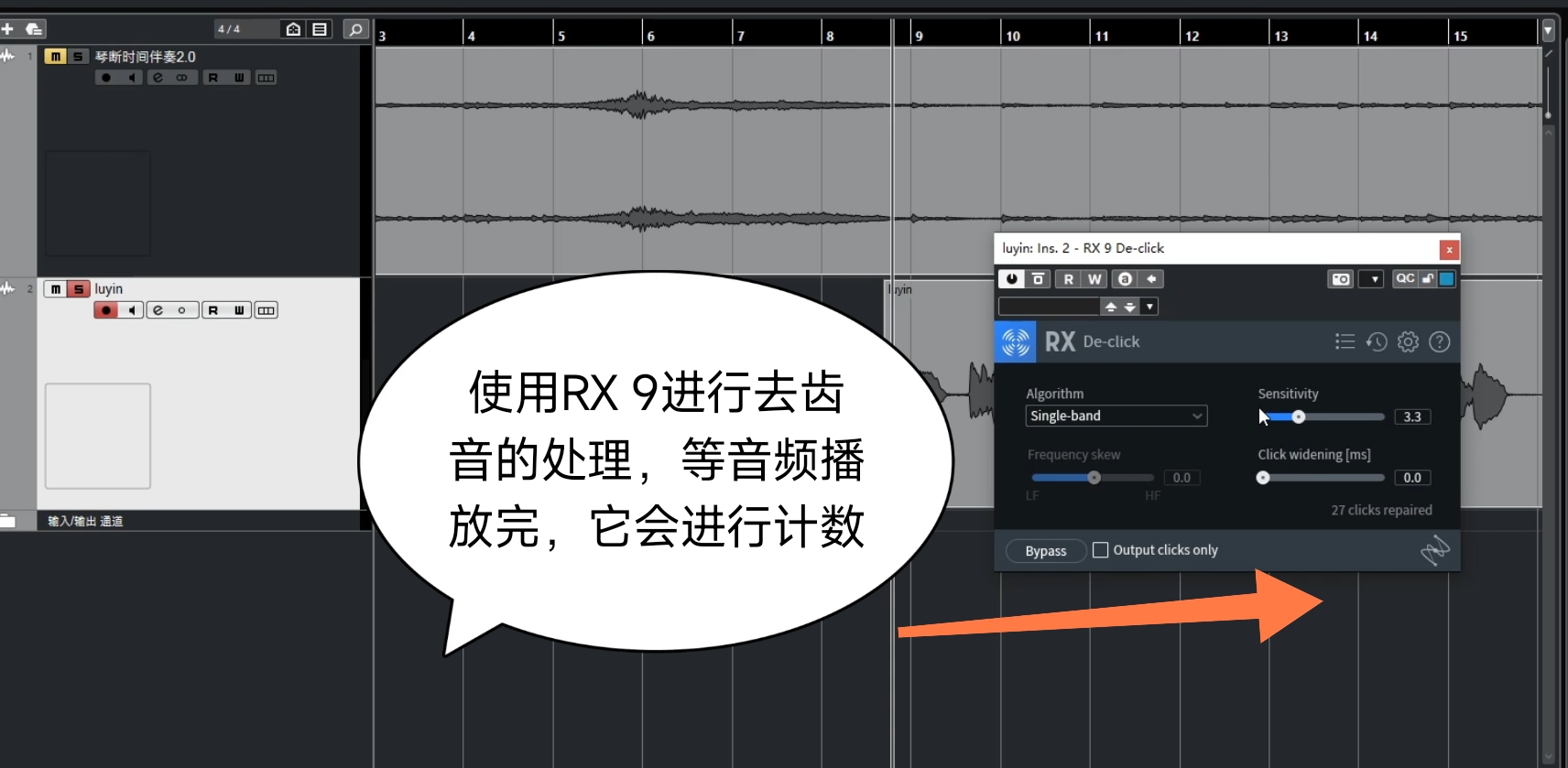The width and height of the screenshot is (1568, 768).
Task: Enable plugin write automation W button
Action: tap(1094, 279)
